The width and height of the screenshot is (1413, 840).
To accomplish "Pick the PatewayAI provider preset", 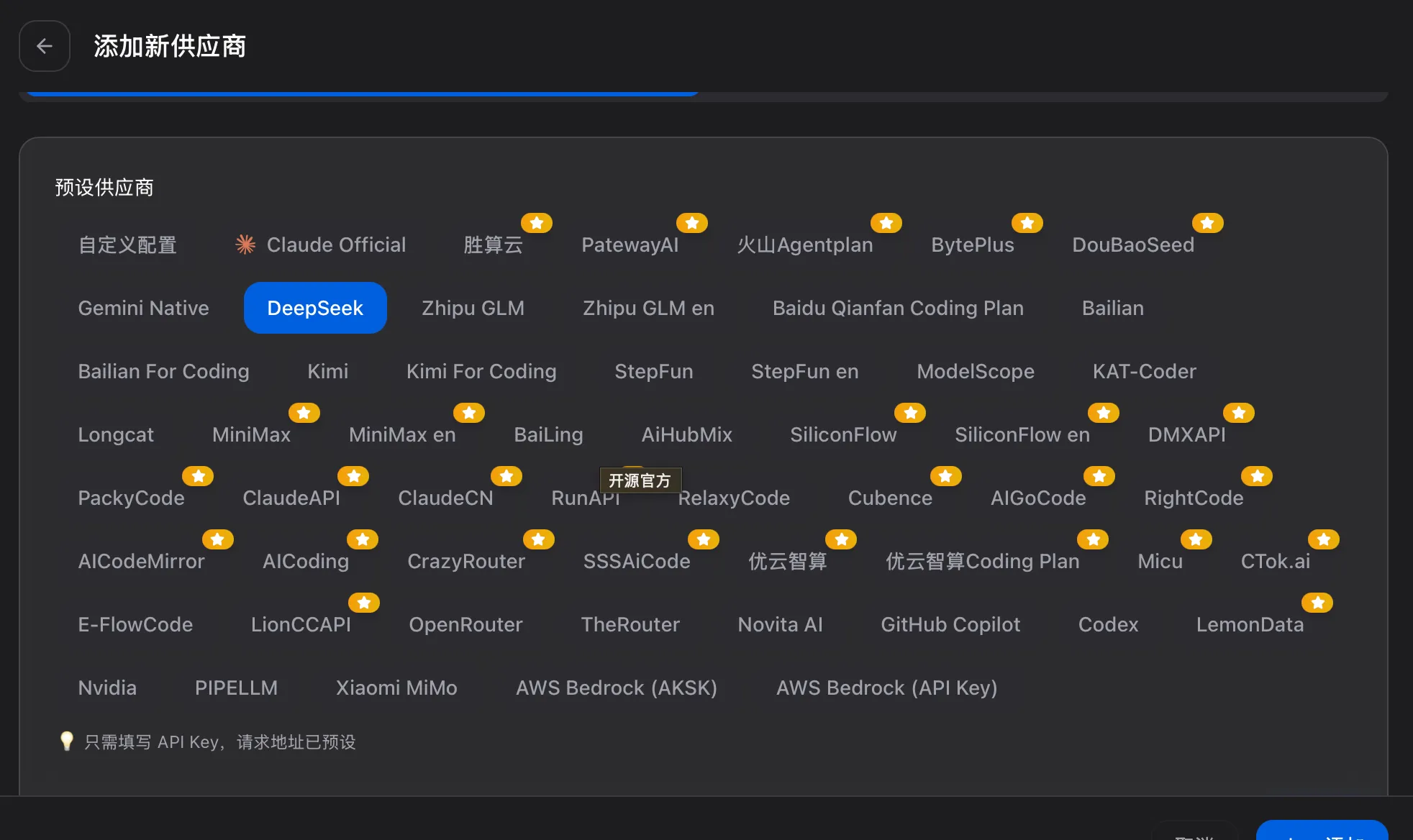I will (630, 245).
